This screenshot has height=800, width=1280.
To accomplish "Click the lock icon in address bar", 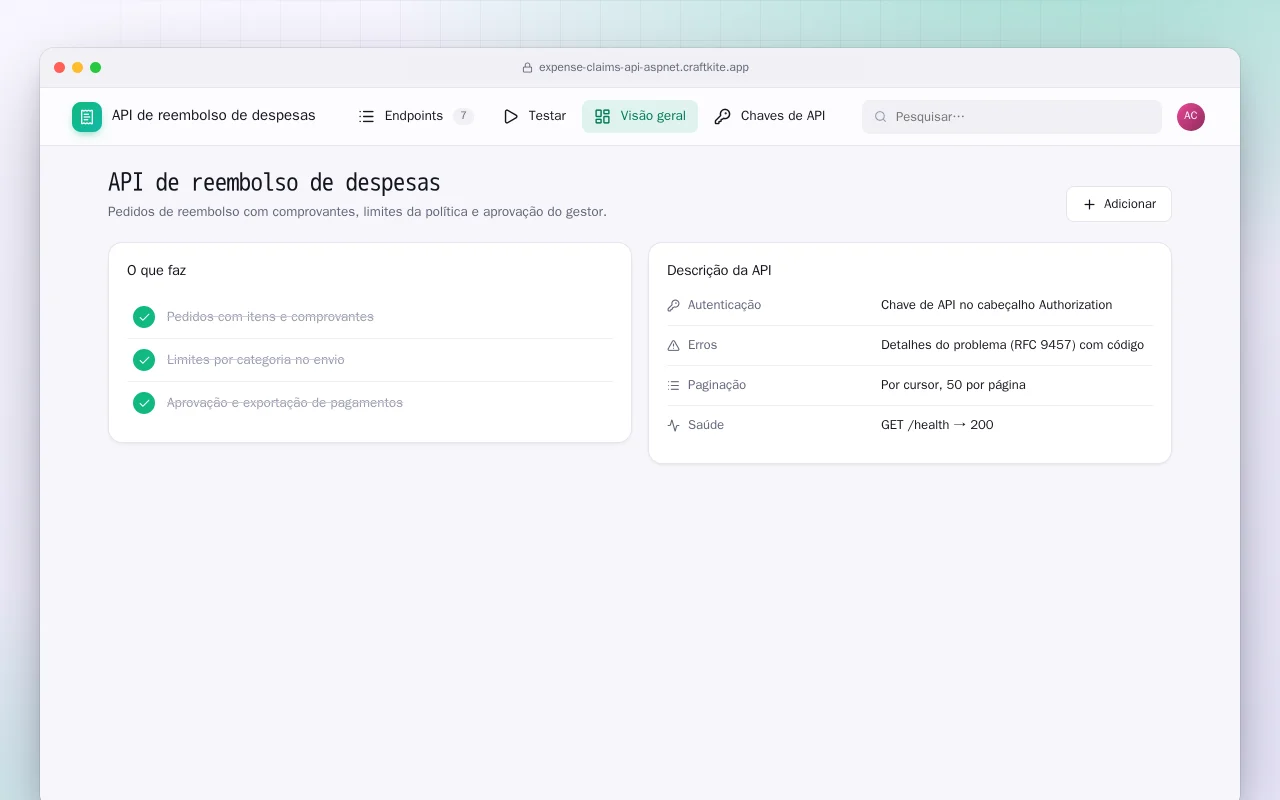I will coord(527,68).
